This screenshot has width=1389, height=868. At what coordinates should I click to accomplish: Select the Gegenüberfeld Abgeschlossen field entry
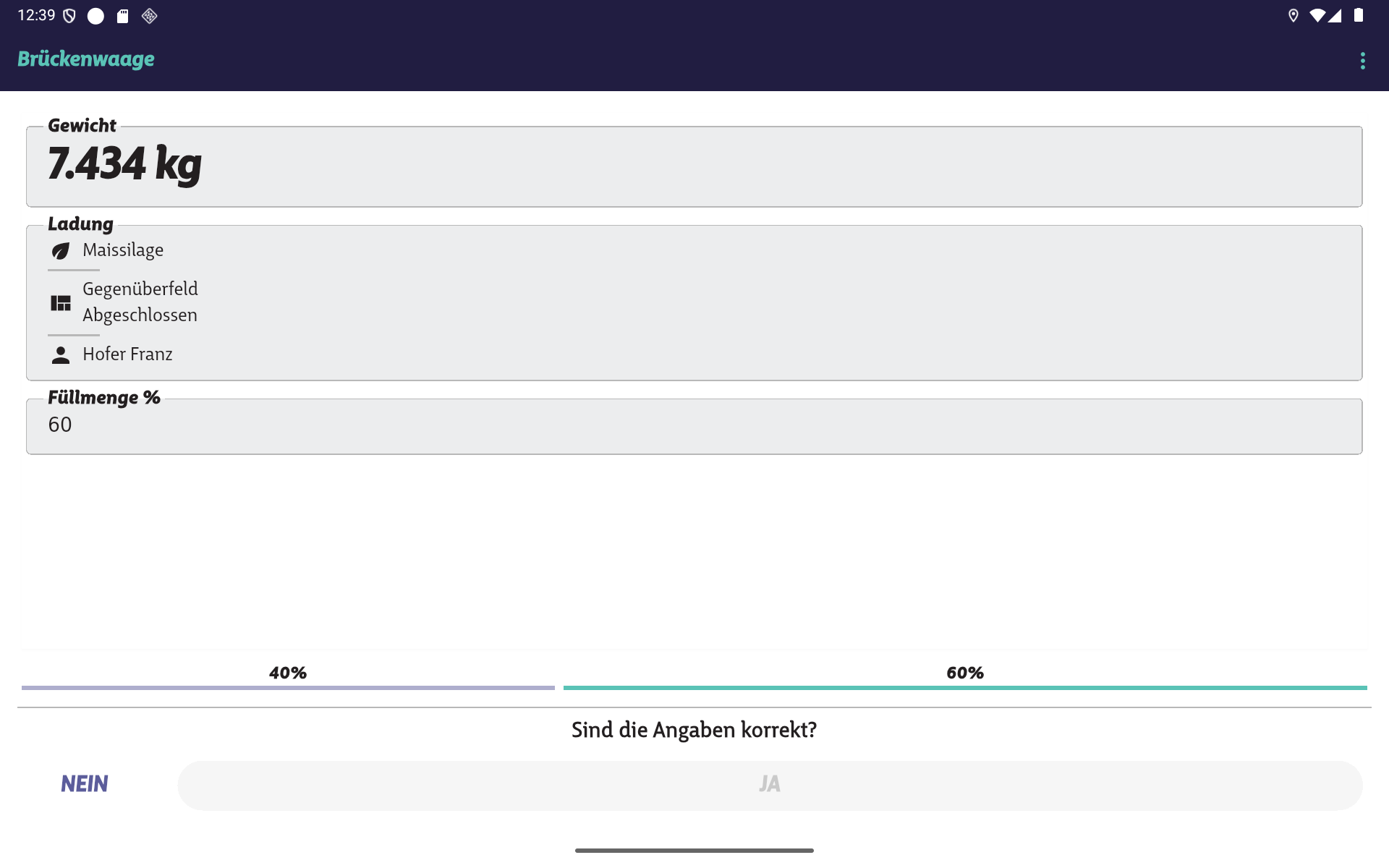point(140,302)
